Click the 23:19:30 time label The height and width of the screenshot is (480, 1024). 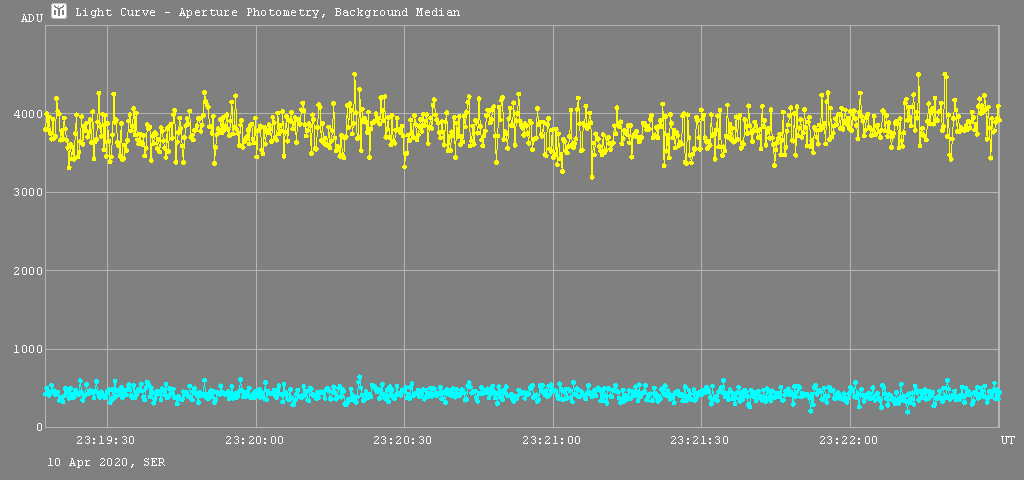(106, 440)
